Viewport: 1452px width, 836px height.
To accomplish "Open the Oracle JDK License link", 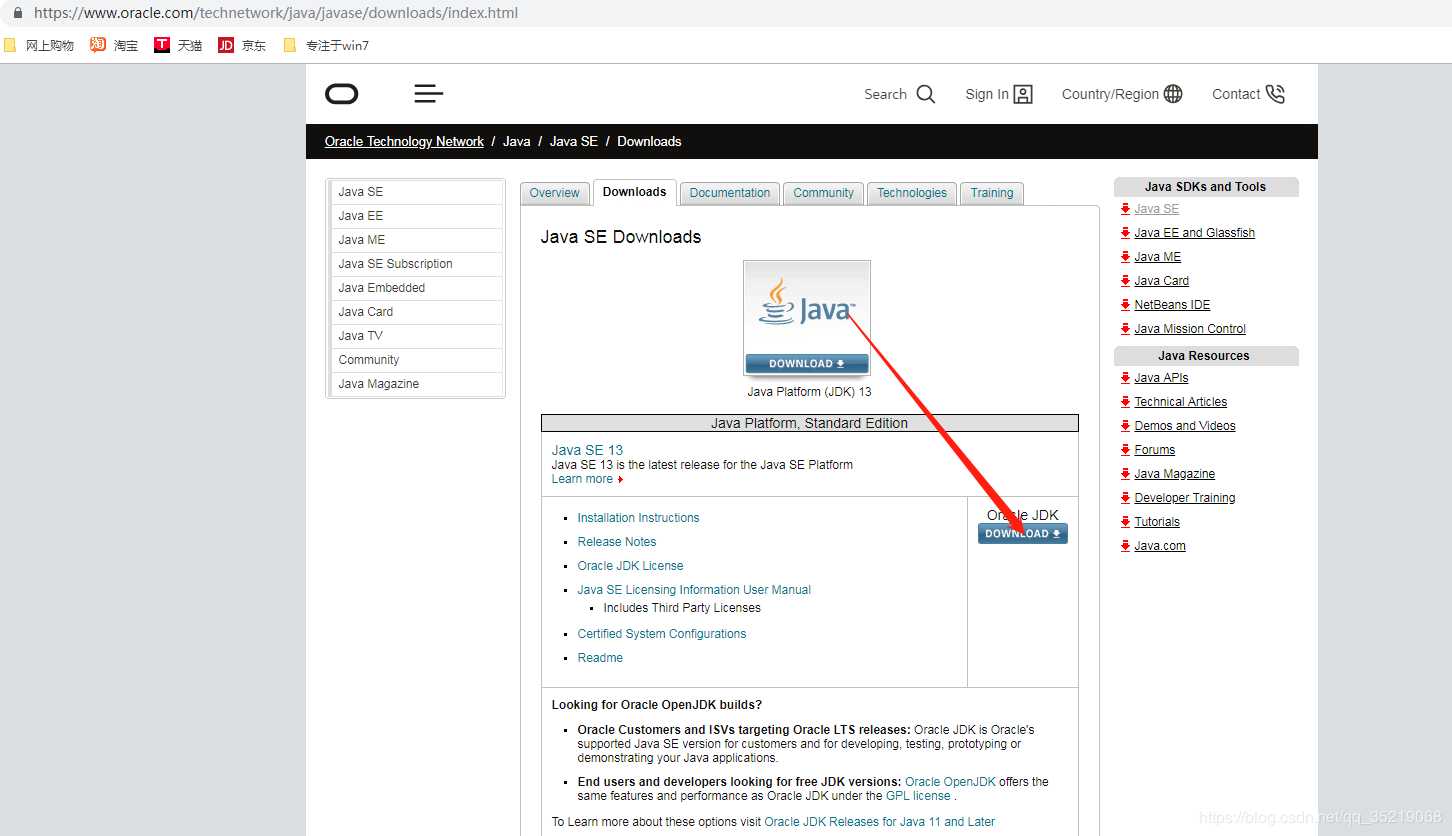I will 630,566.
